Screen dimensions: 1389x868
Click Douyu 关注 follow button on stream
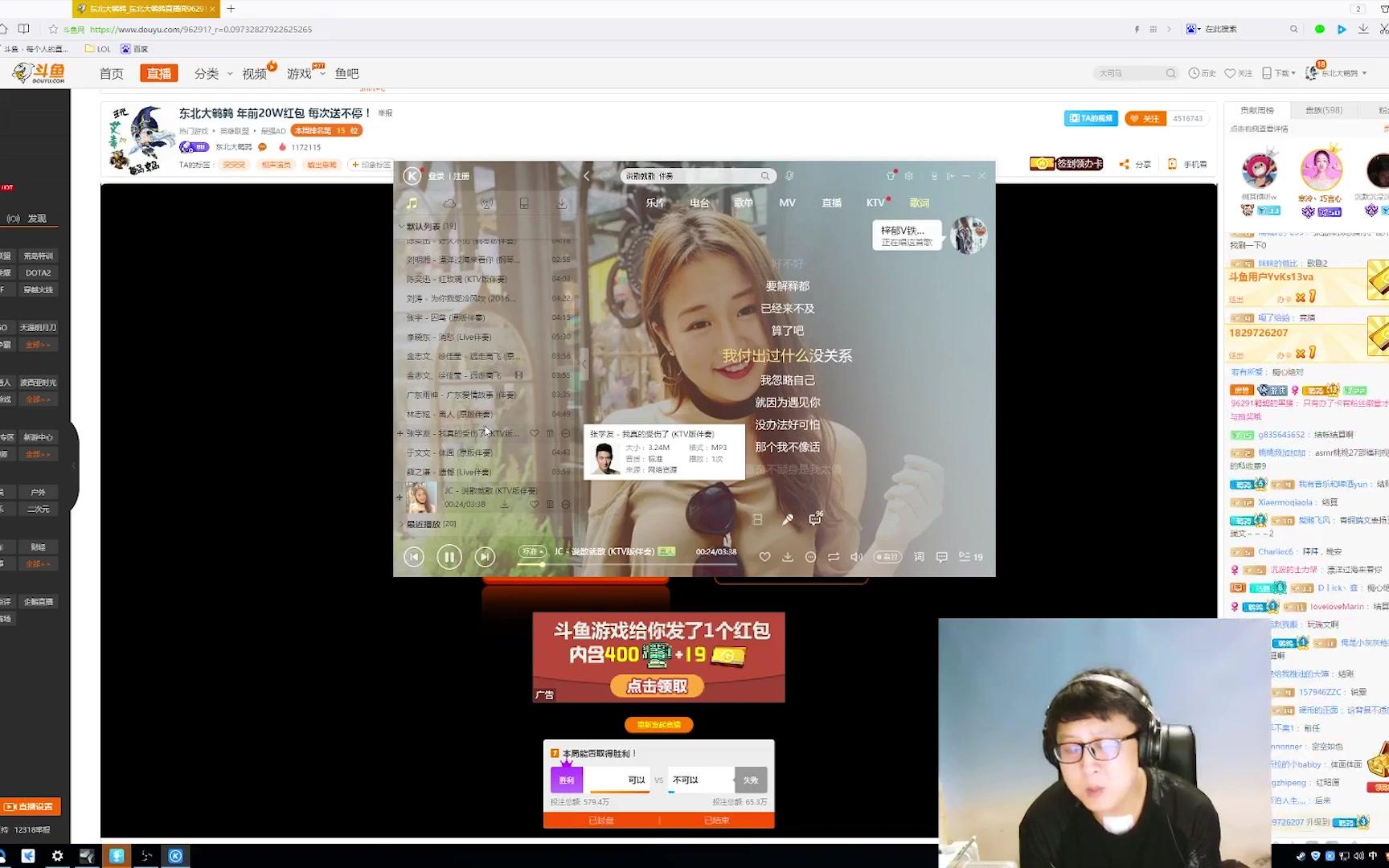pos(1145,118)
